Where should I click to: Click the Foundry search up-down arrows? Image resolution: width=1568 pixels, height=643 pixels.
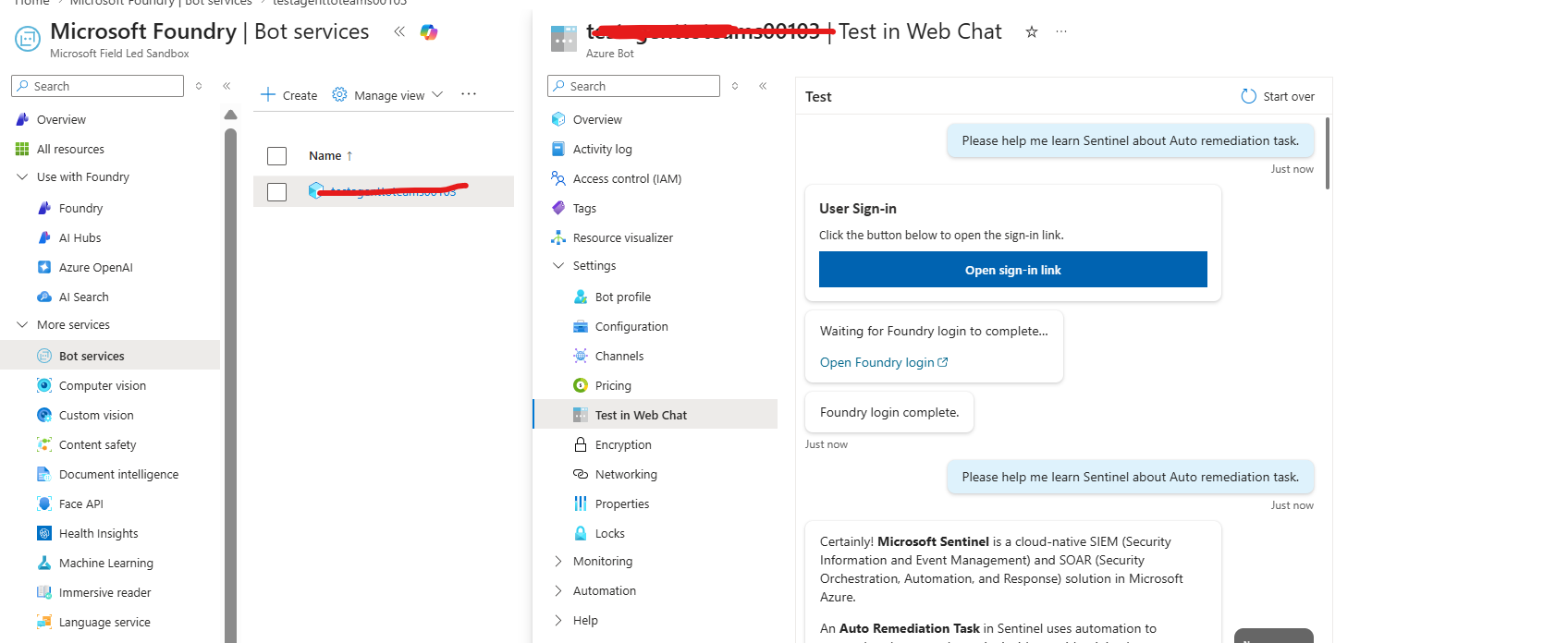click(x=199, y=86)
